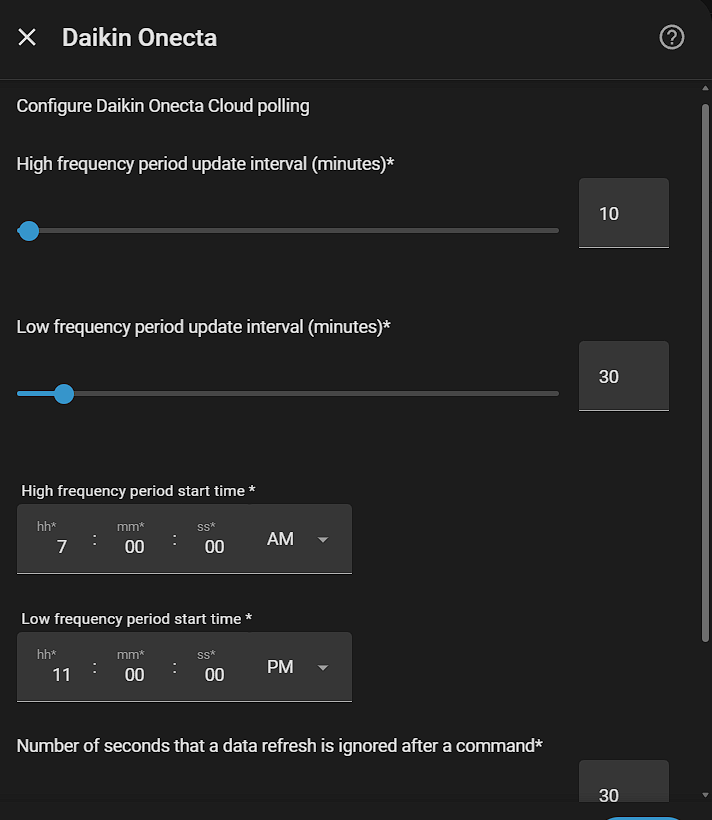Open the help icon for Daikin Onecta
712x820 pixels.
[x=671, y=37]
